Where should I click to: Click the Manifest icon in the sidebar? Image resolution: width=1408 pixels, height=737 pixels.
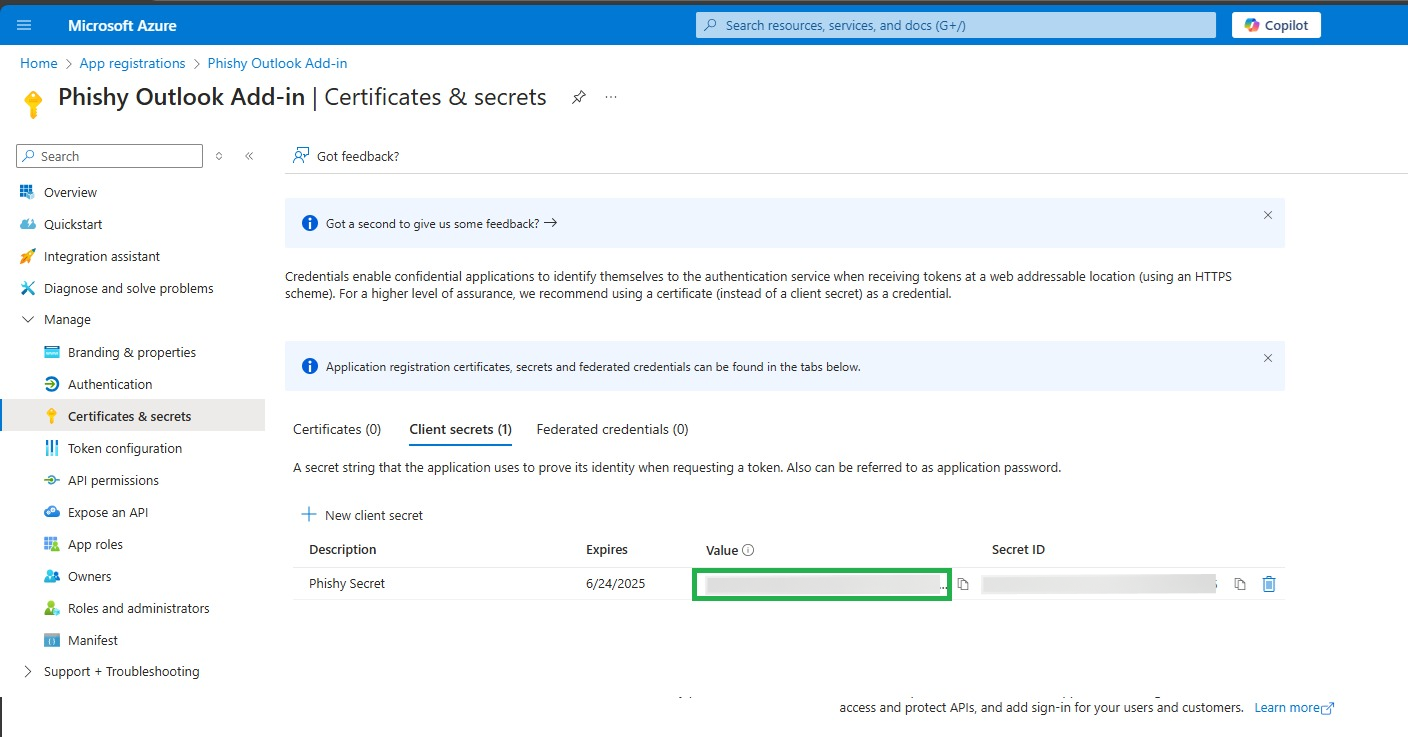coord(52,640)
